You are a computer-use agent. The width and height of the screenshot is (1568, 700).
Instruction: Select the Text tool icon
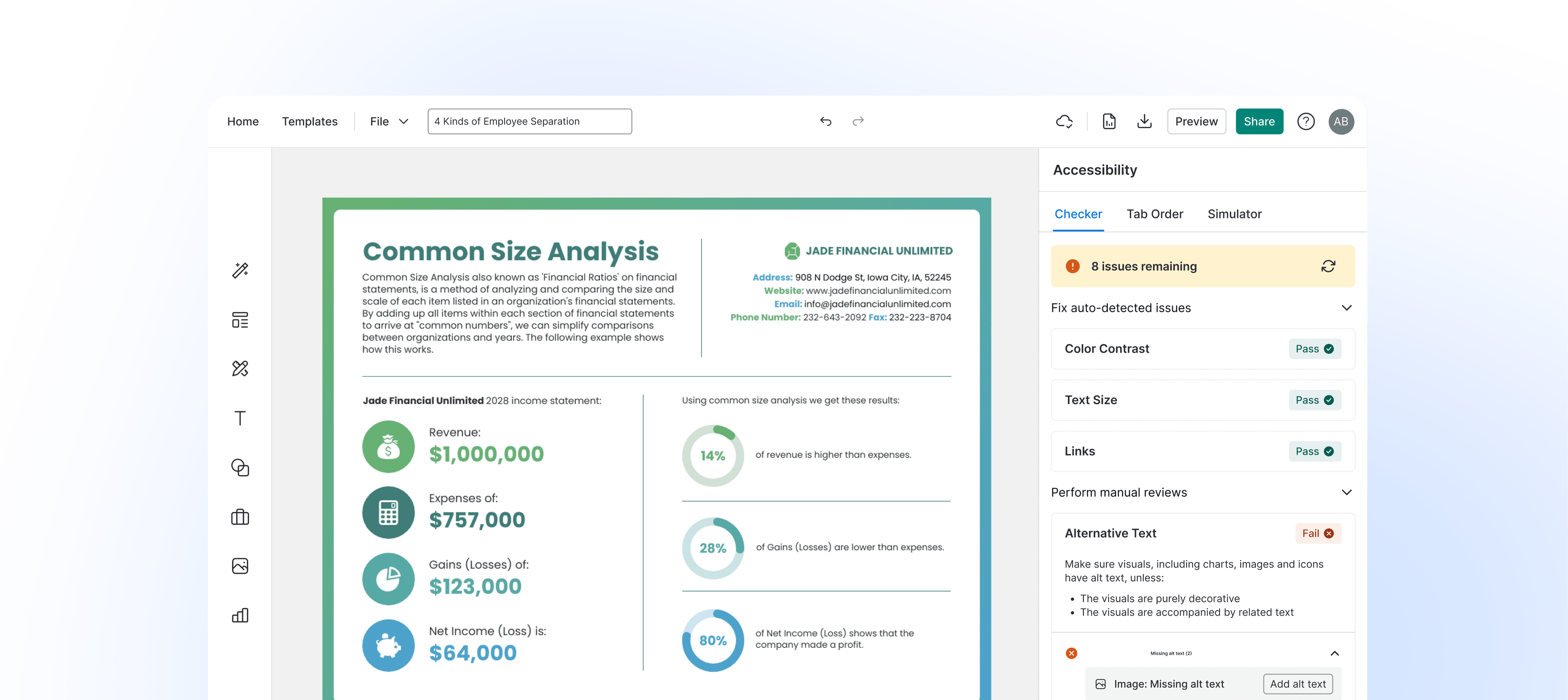tap(240, 418)
